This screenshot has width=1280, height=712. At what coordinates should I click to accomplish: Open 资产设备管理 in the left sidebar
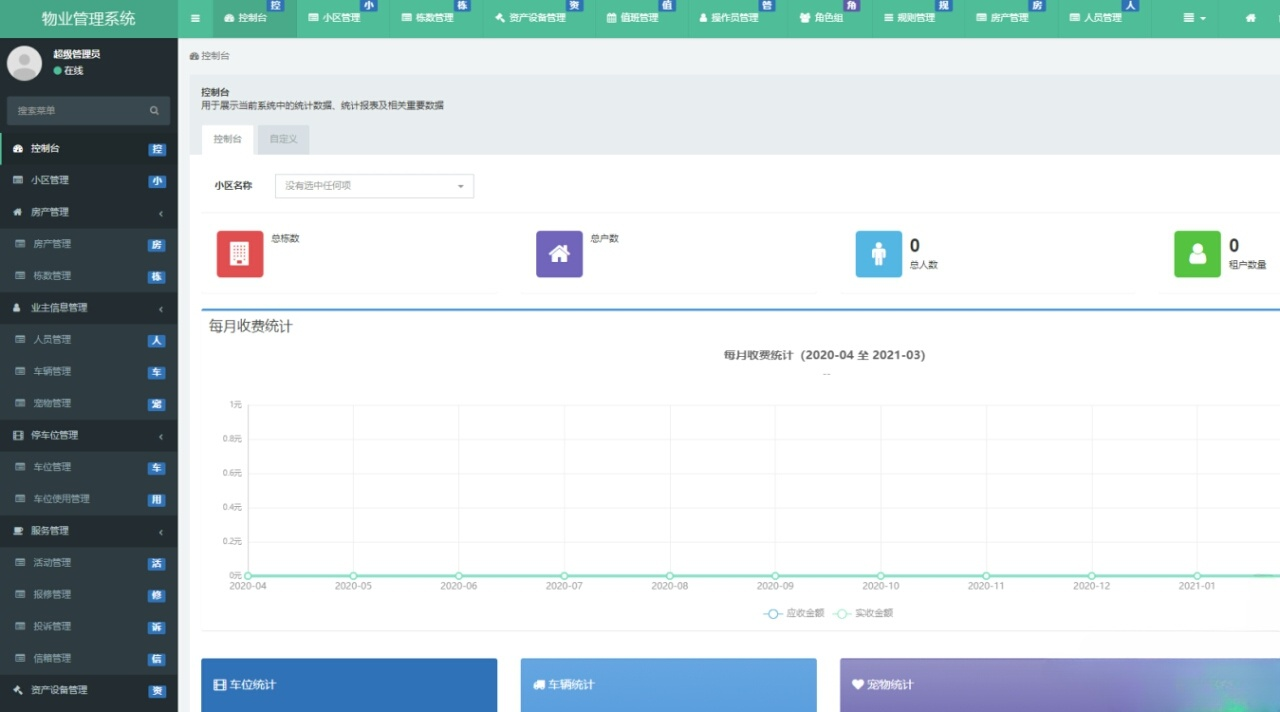click(x=89, y=691)
